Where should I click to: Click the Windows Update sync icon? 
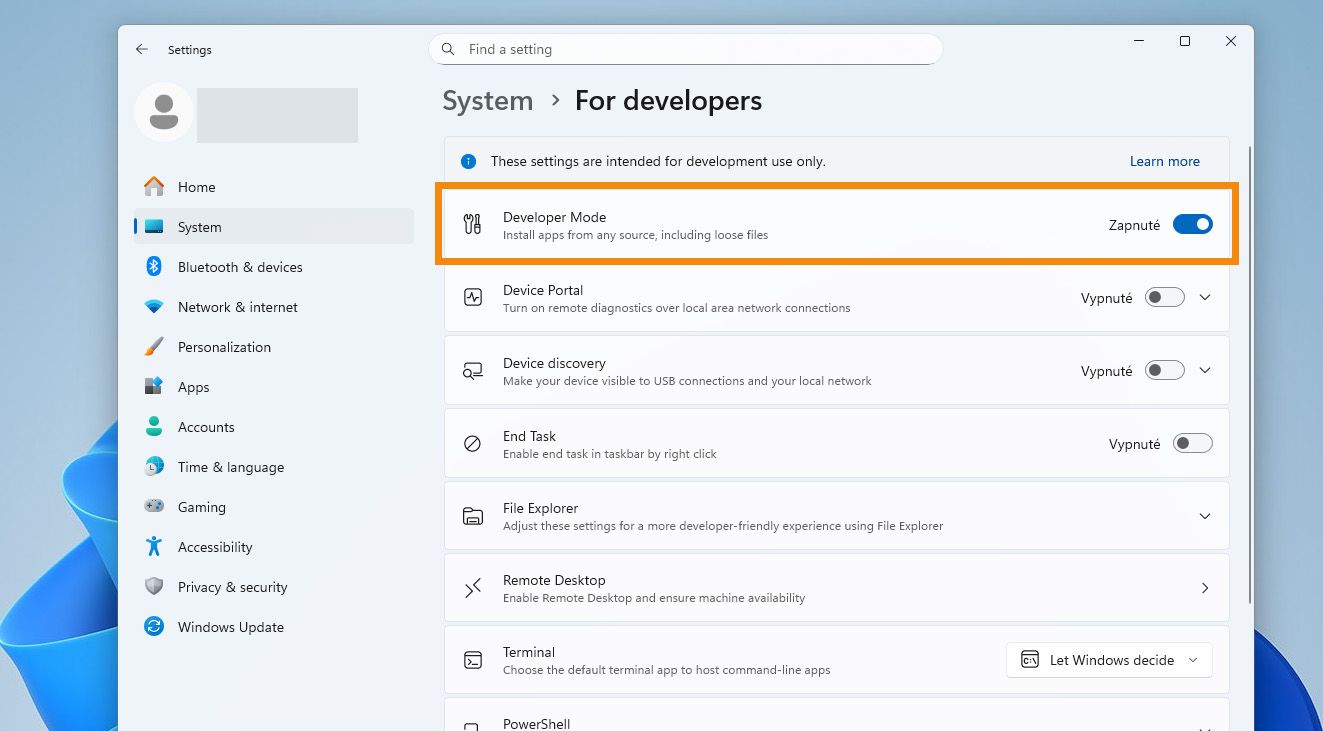pos(154,627)
